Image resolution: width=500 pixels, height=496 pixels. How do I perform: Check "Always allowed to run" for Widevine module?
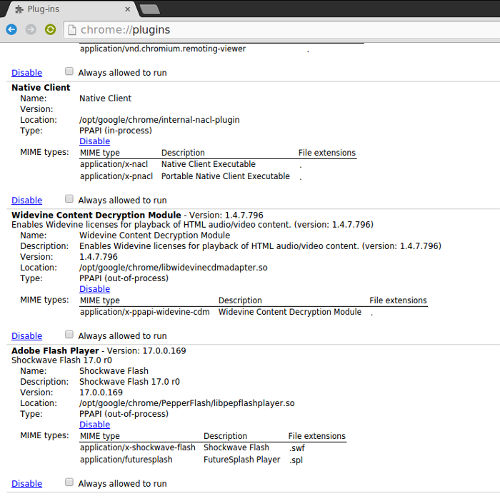point(69,334)
